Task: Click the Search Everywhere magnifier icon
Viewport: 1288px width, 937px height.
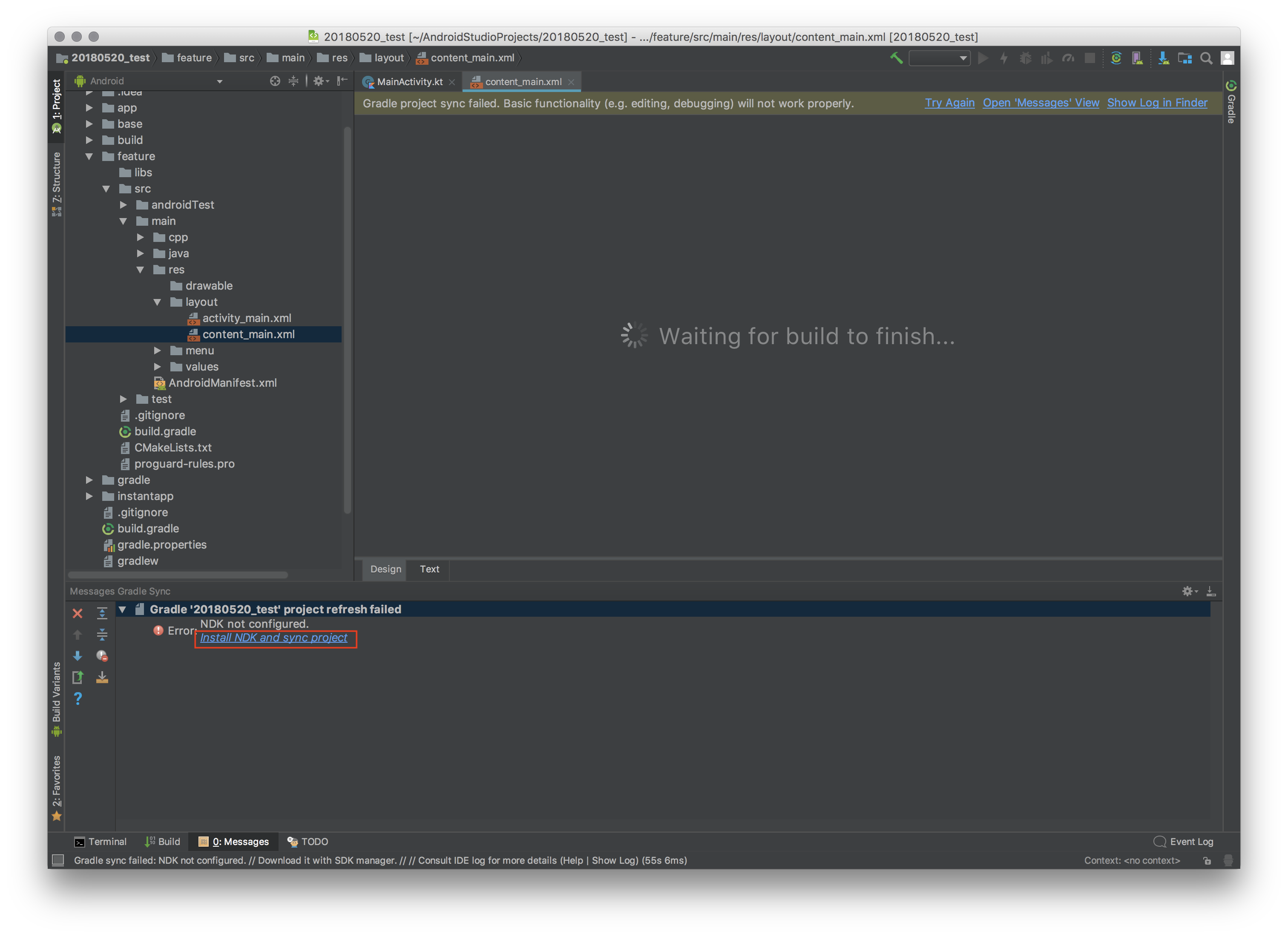Action: (x=1206, y=58)
